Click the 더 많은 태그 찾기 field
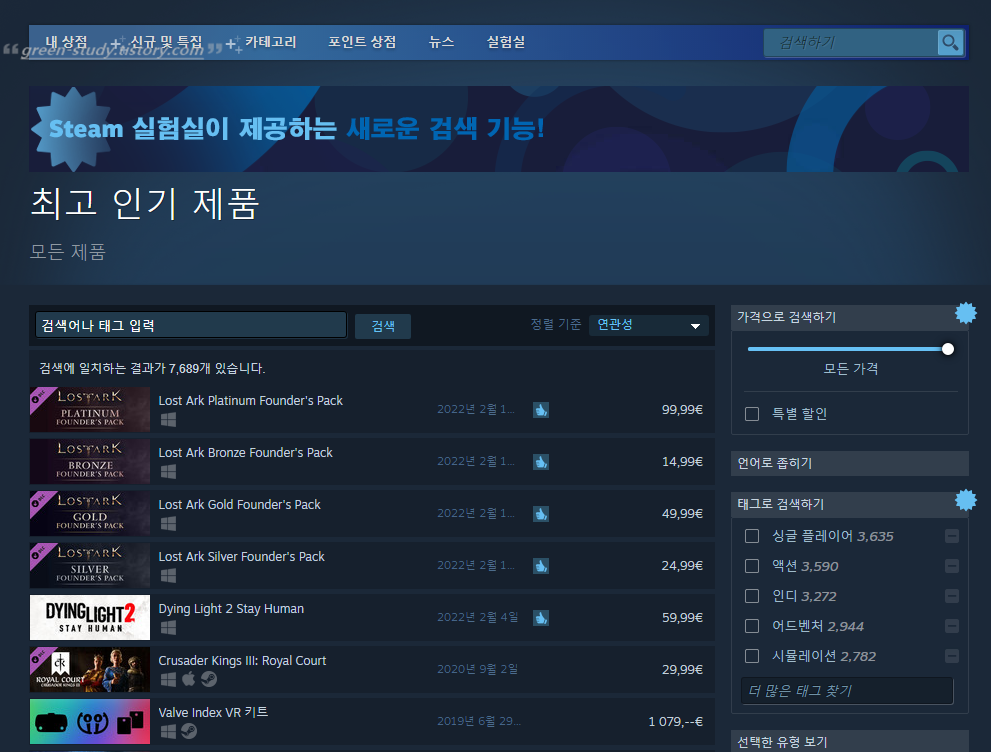 847,691
